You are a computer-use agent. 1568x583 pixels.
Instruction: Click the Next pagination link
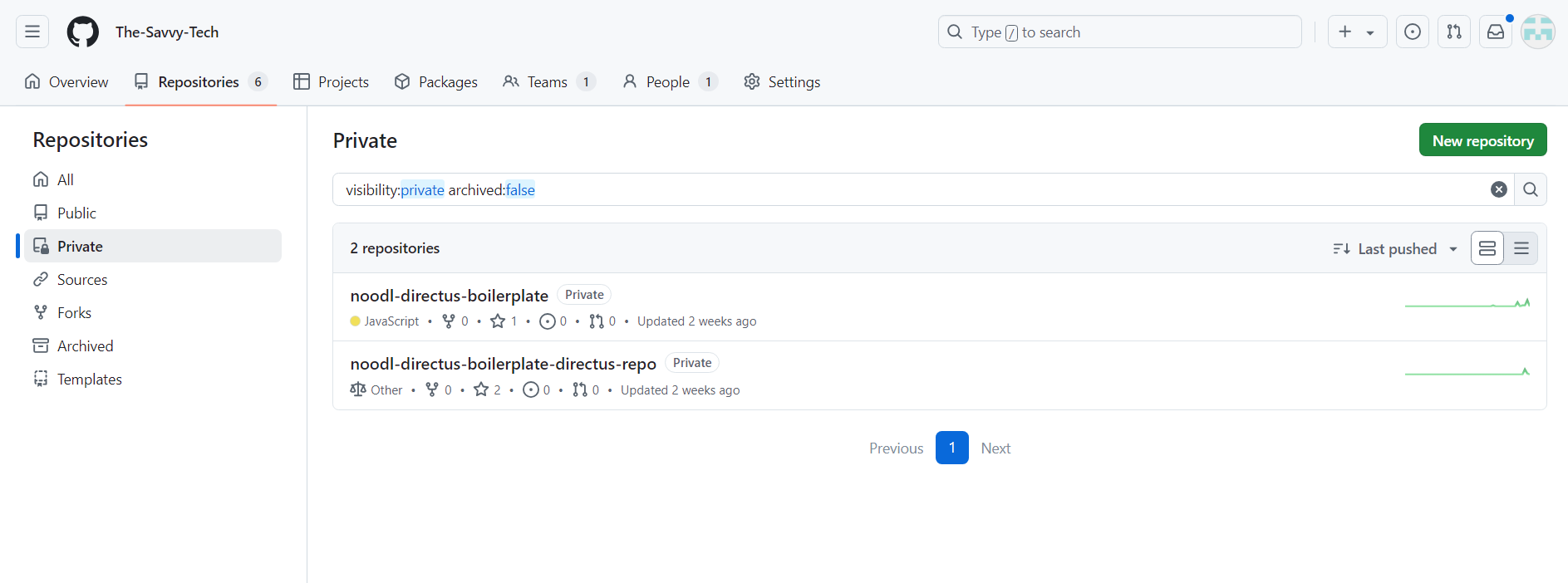(995, 448)
